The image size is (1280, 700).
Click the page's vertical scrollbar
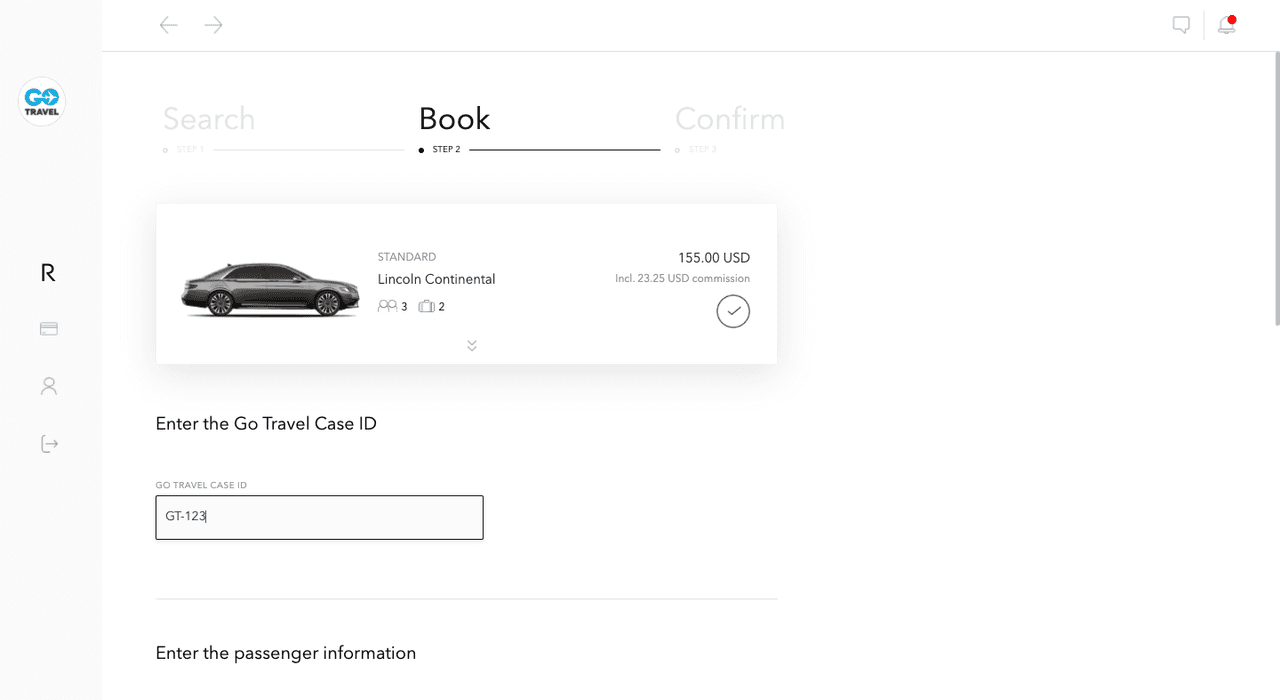point(1276,190)
